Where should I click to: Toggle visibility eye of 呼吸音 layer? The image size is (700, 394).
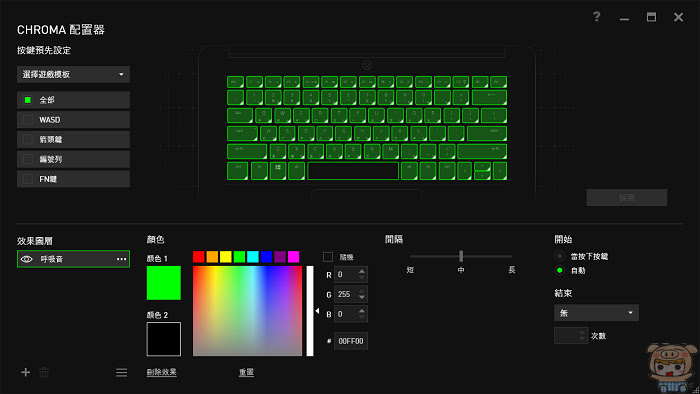tap(27, 259)
